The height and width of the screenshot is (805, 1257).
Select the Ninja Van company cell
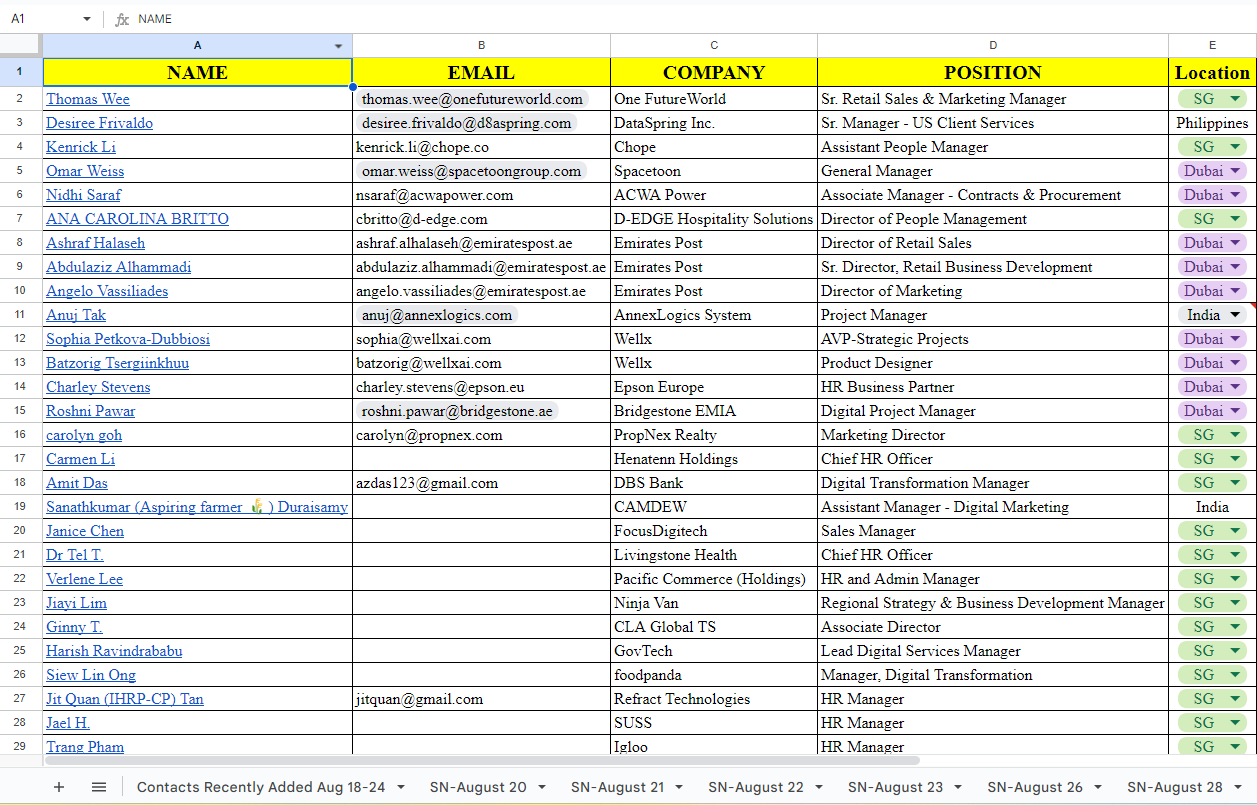(x=714, y=603)
